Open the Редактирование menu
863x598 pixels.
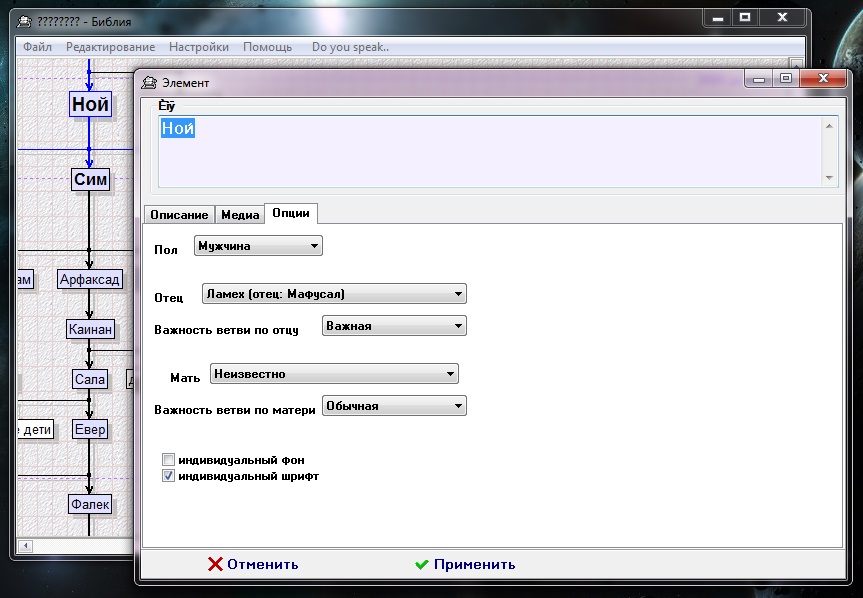tap(110, 47)
